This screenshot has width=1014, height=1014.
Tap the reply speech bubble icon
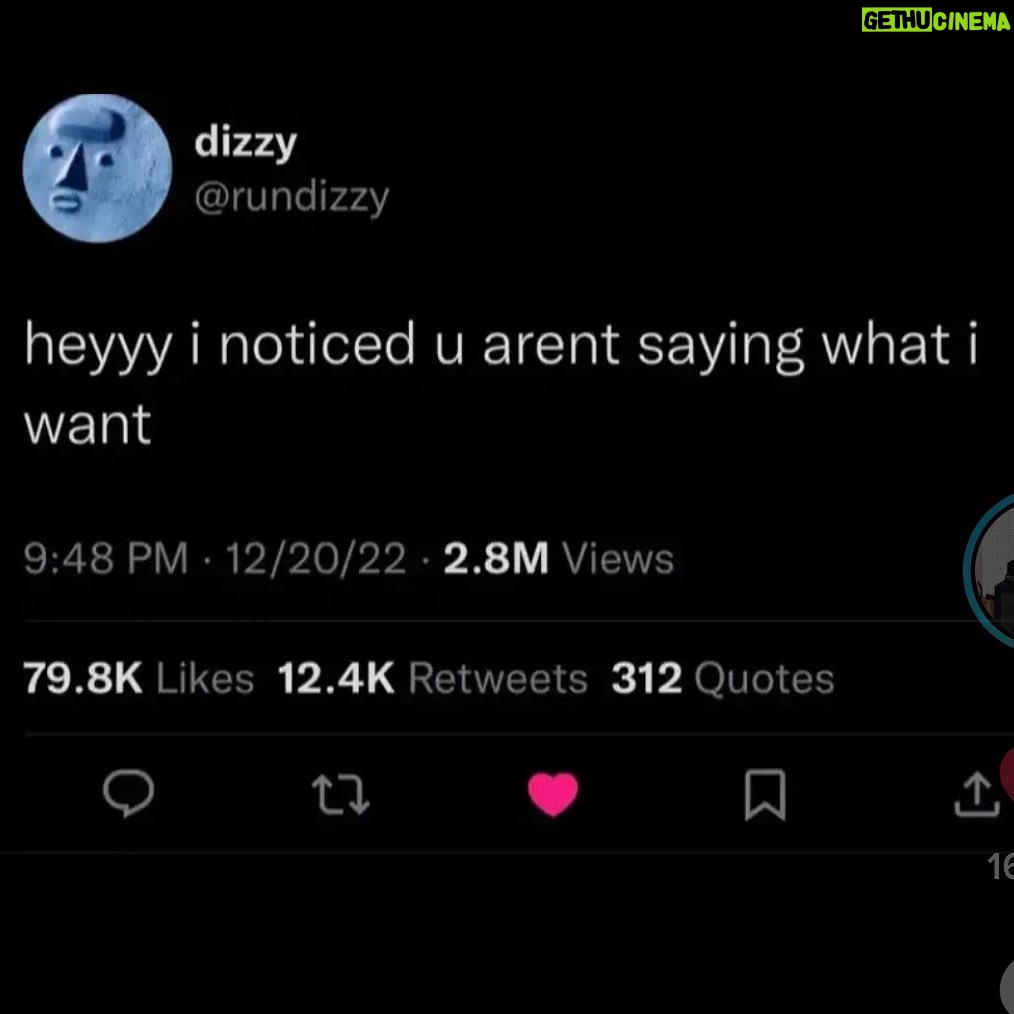(129, 793)
